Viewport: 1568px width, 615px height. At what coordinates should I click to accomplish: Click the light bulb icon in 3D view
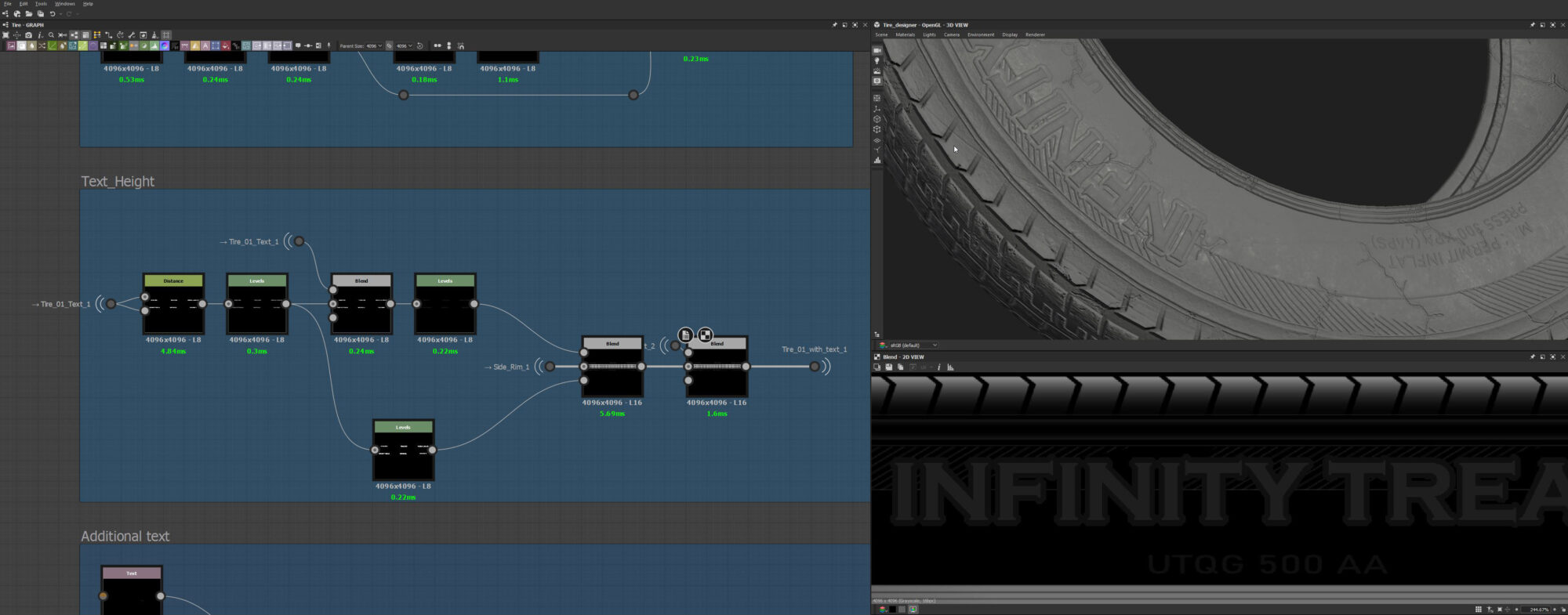(x=877, y=60)
